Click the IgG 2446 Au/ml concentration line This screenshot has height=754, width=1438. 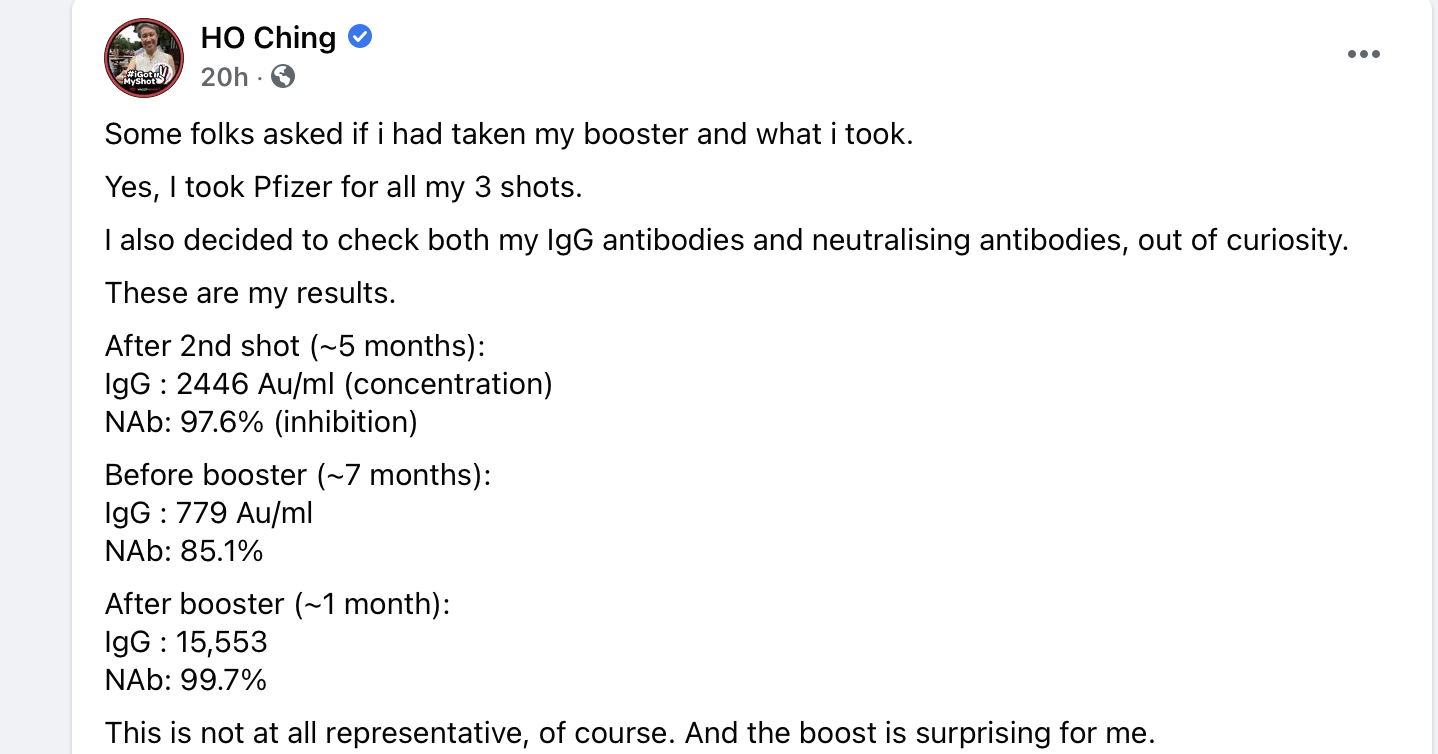[328, 384]
